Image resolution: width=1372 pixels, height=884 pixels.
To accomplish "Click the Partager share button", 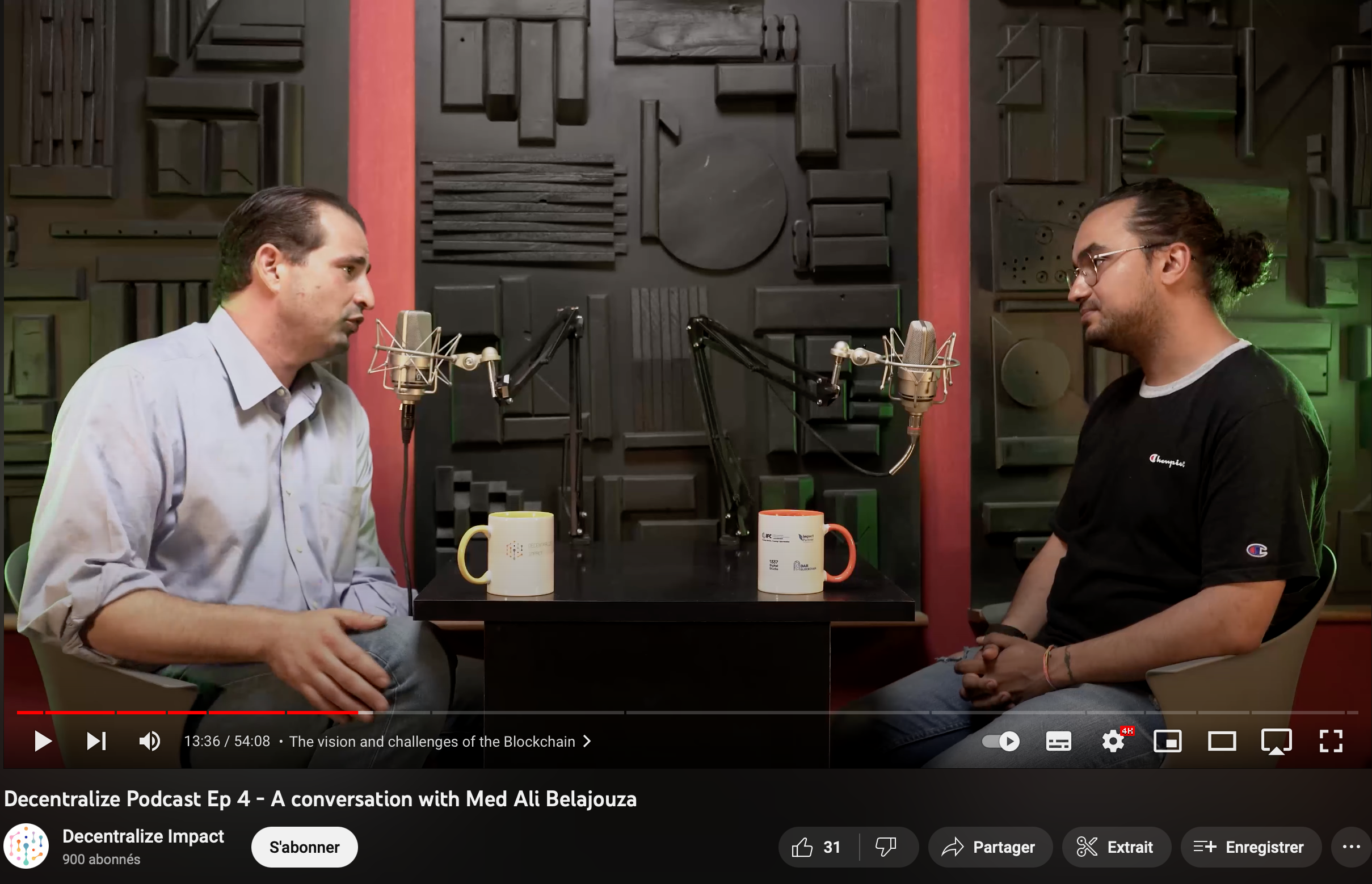I will tap(990, 847).
